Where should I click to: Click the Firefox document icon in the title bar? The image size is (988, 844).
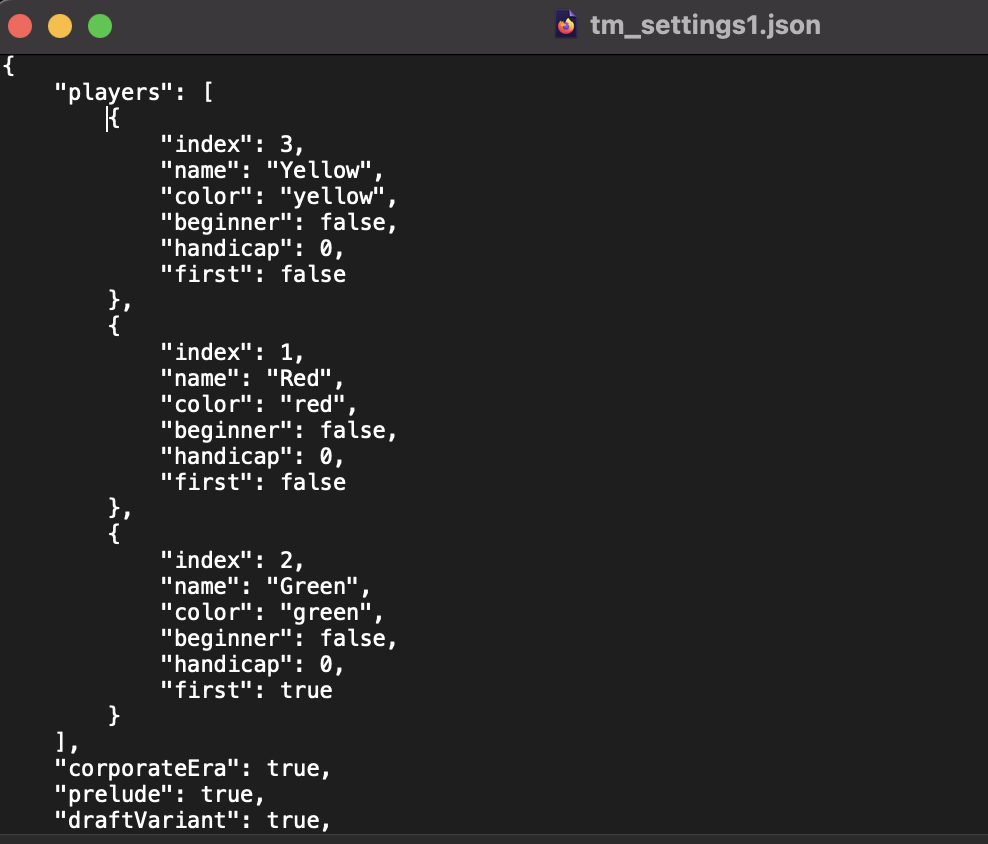pos(566,25)
